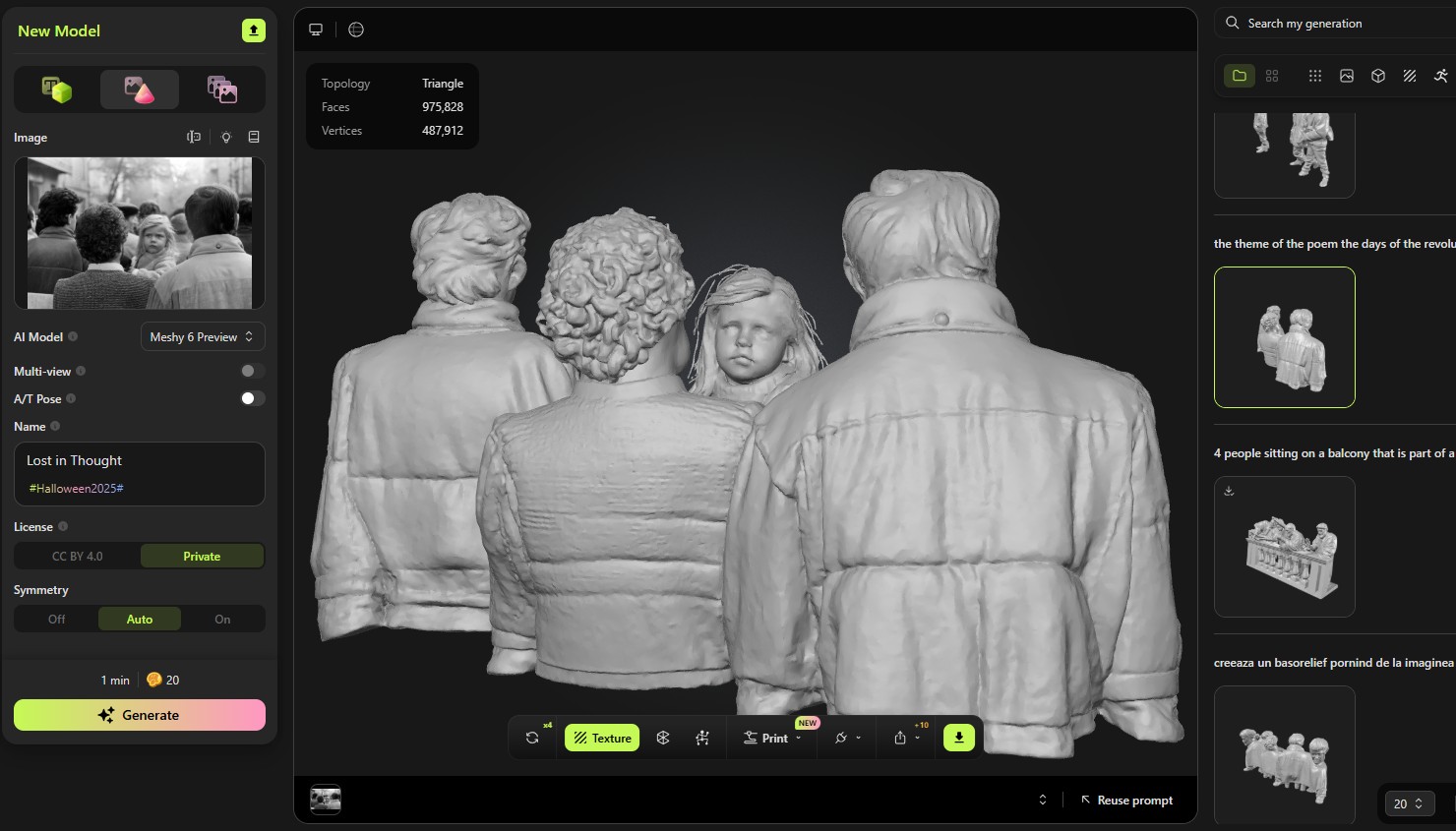Switch to the Text to 3D tab
1456x831 pixels.
tap(57, 90)
